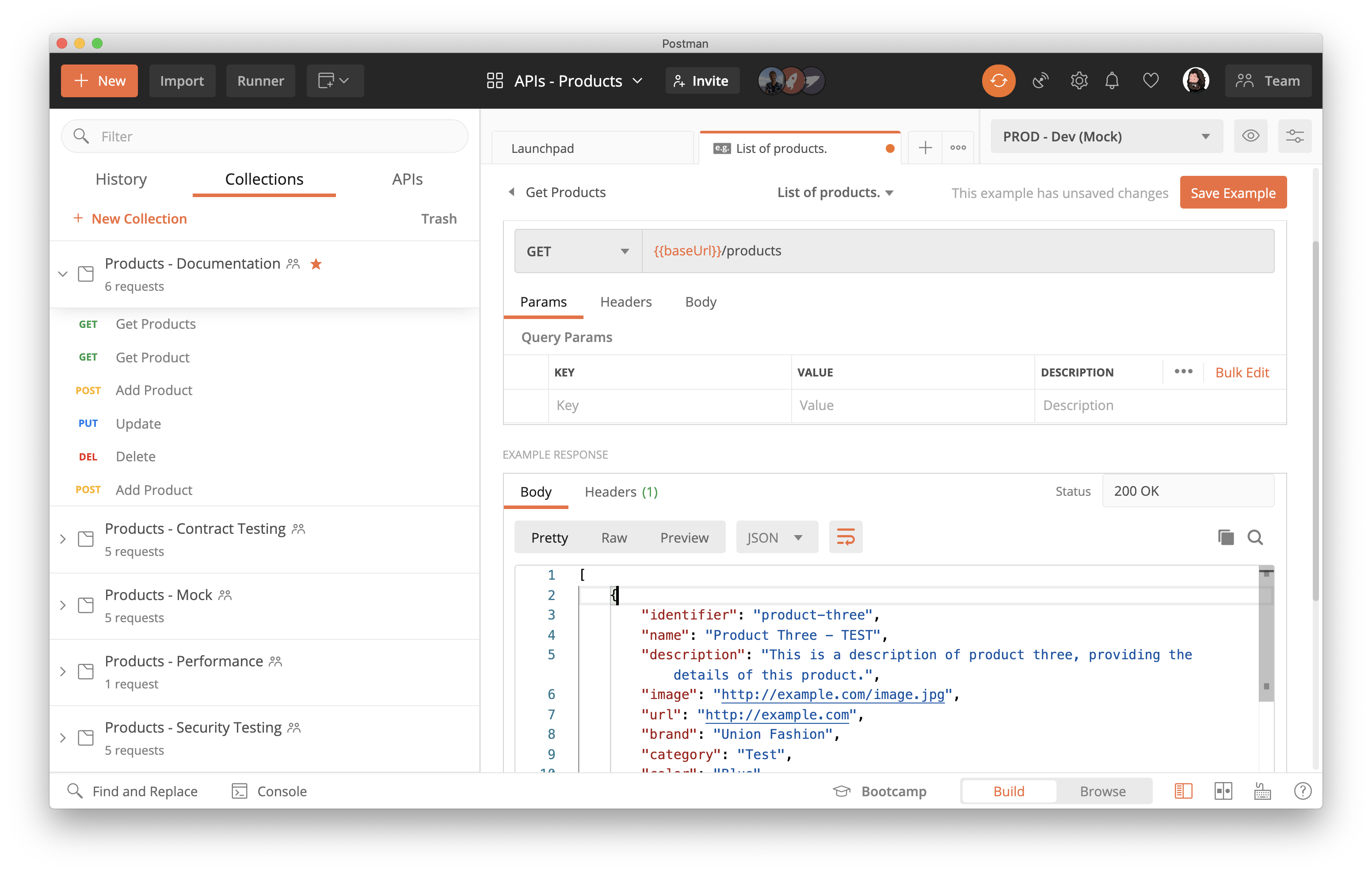Expand the Products - Security Testing collection
Image resolution: width=1372 pixels, height=874 pixels.
pyautogui.click(x=63, y=738)
